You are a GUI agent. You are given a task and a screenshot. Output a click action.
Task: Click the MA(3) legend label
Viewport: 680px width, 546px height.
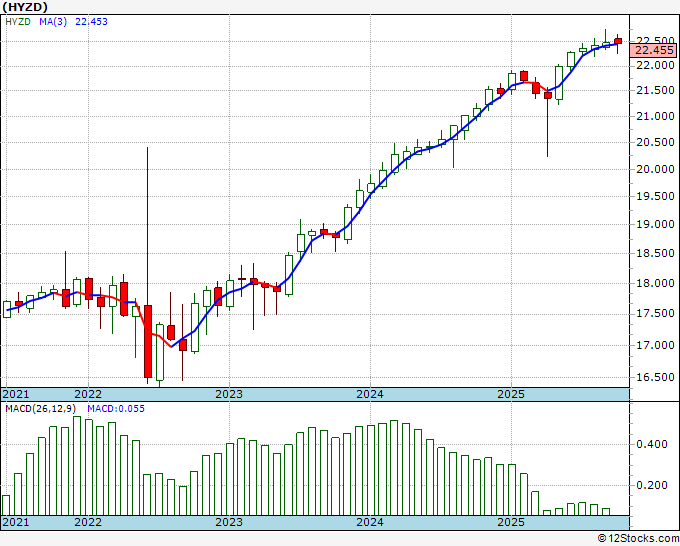click(x=53, y=22)
